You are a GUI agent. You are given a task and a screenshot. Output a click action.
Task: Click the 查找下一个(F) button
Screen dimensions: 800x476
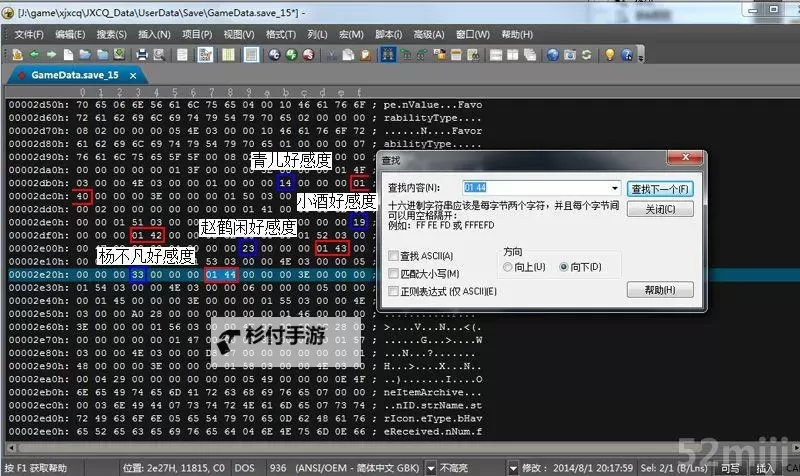point(660,188)
